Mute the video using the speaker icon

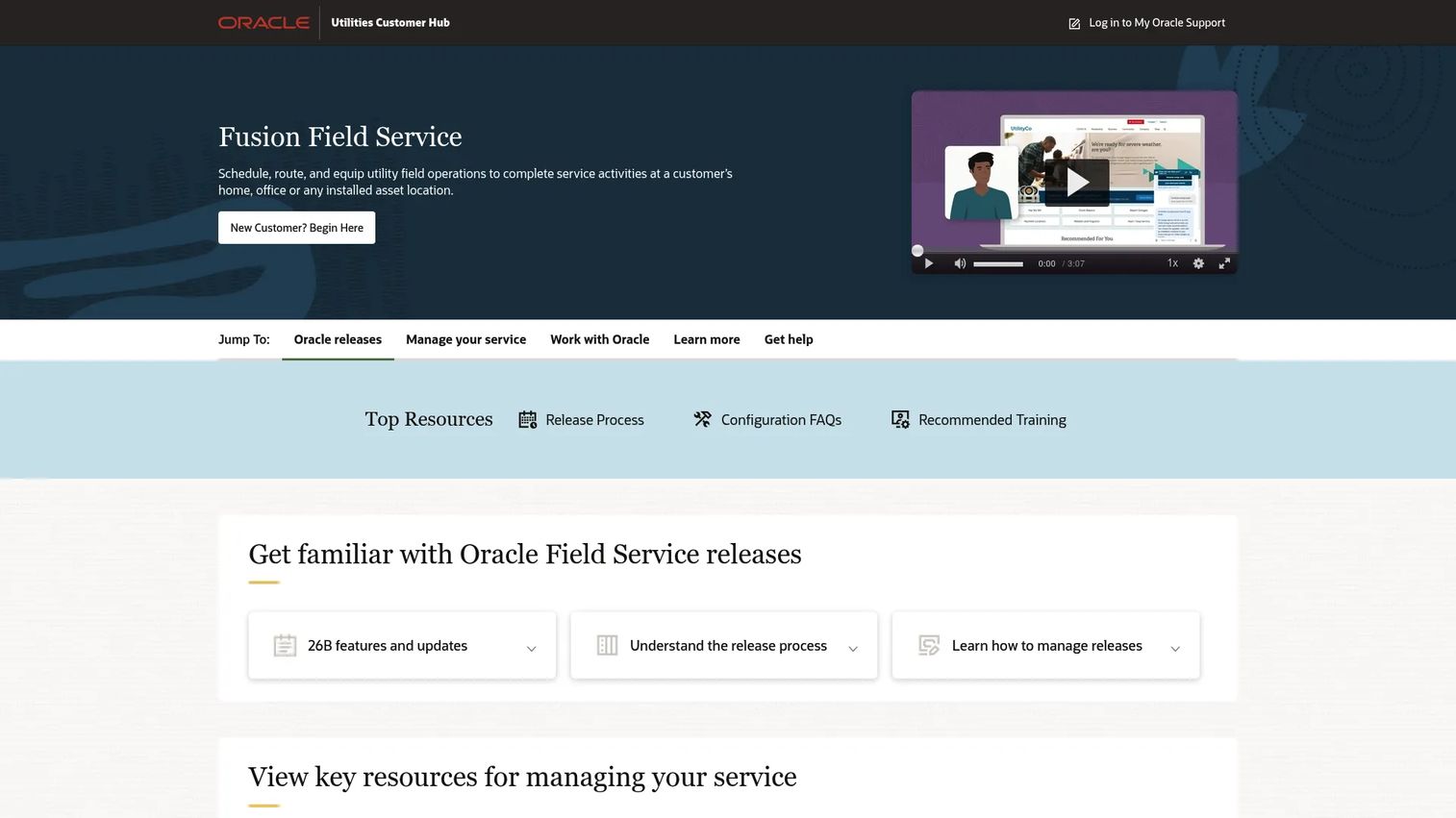point(960,263)
